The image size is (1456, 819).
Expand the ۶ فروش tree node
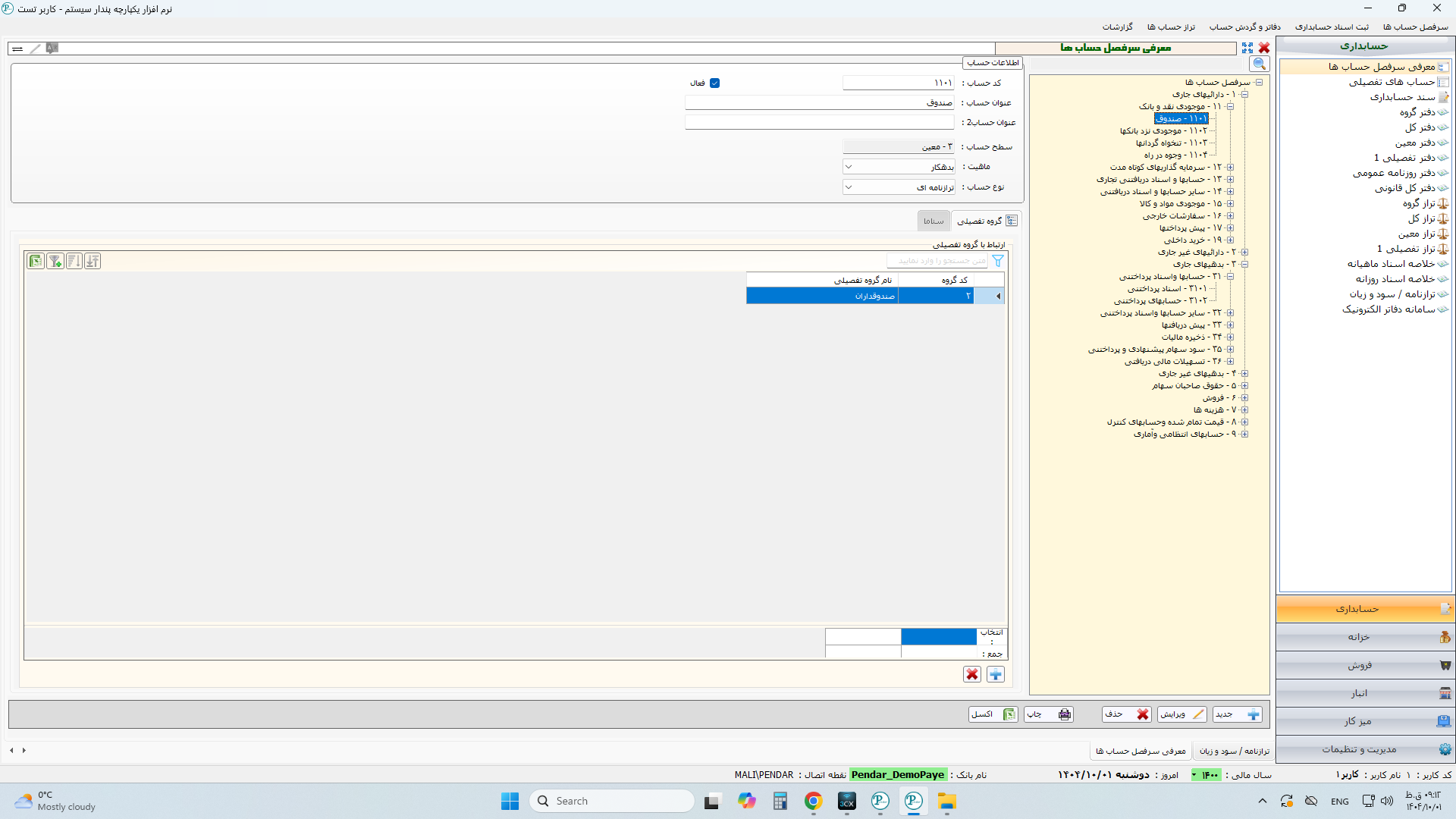(x=1244, y=398)
